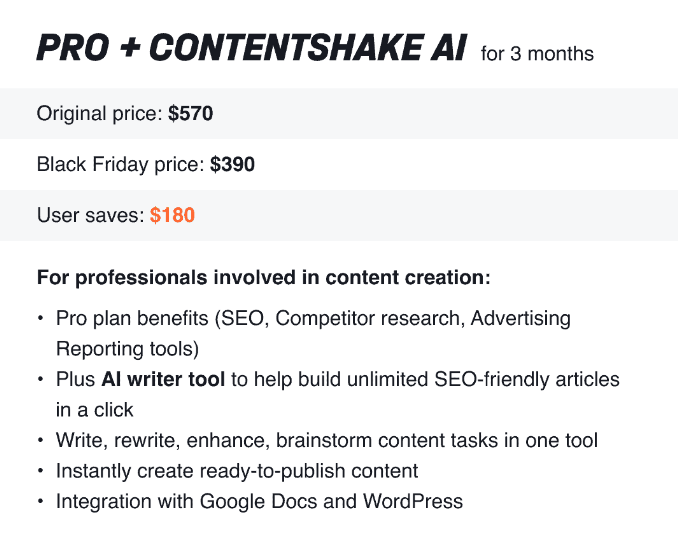Click the bold "AI writer tool" text
The width and height of the screenshot is (678, 549).
[163, 380]
